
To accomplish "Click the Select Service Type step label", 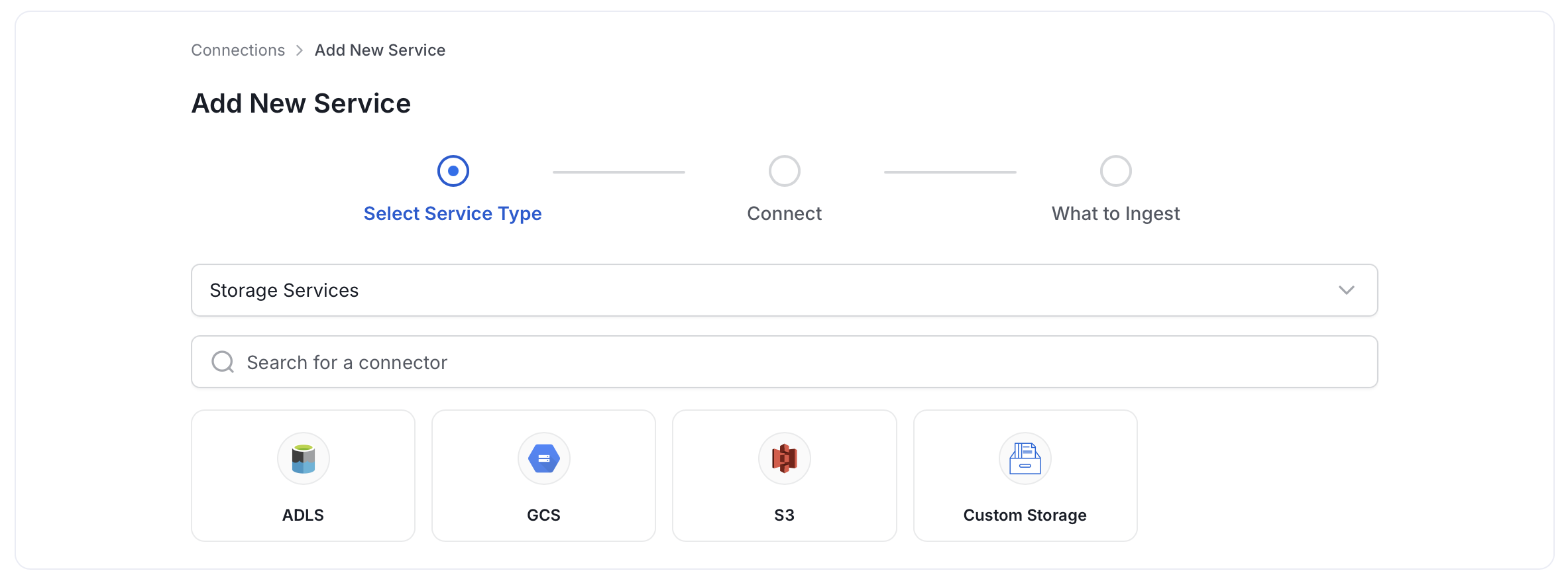I will (453, 213).
